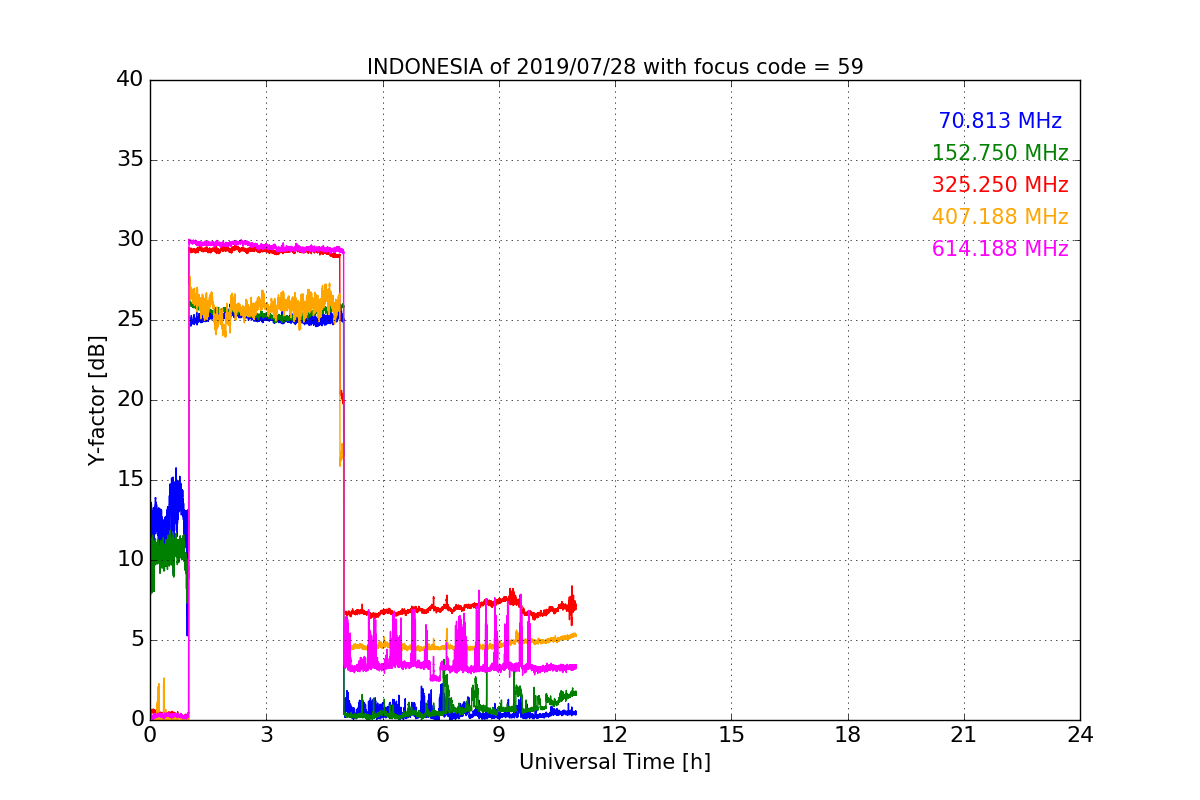Viewport: 1200px width, 800px height.
Task: Click the x-axis tick label 24
Action: (1080, 735)
